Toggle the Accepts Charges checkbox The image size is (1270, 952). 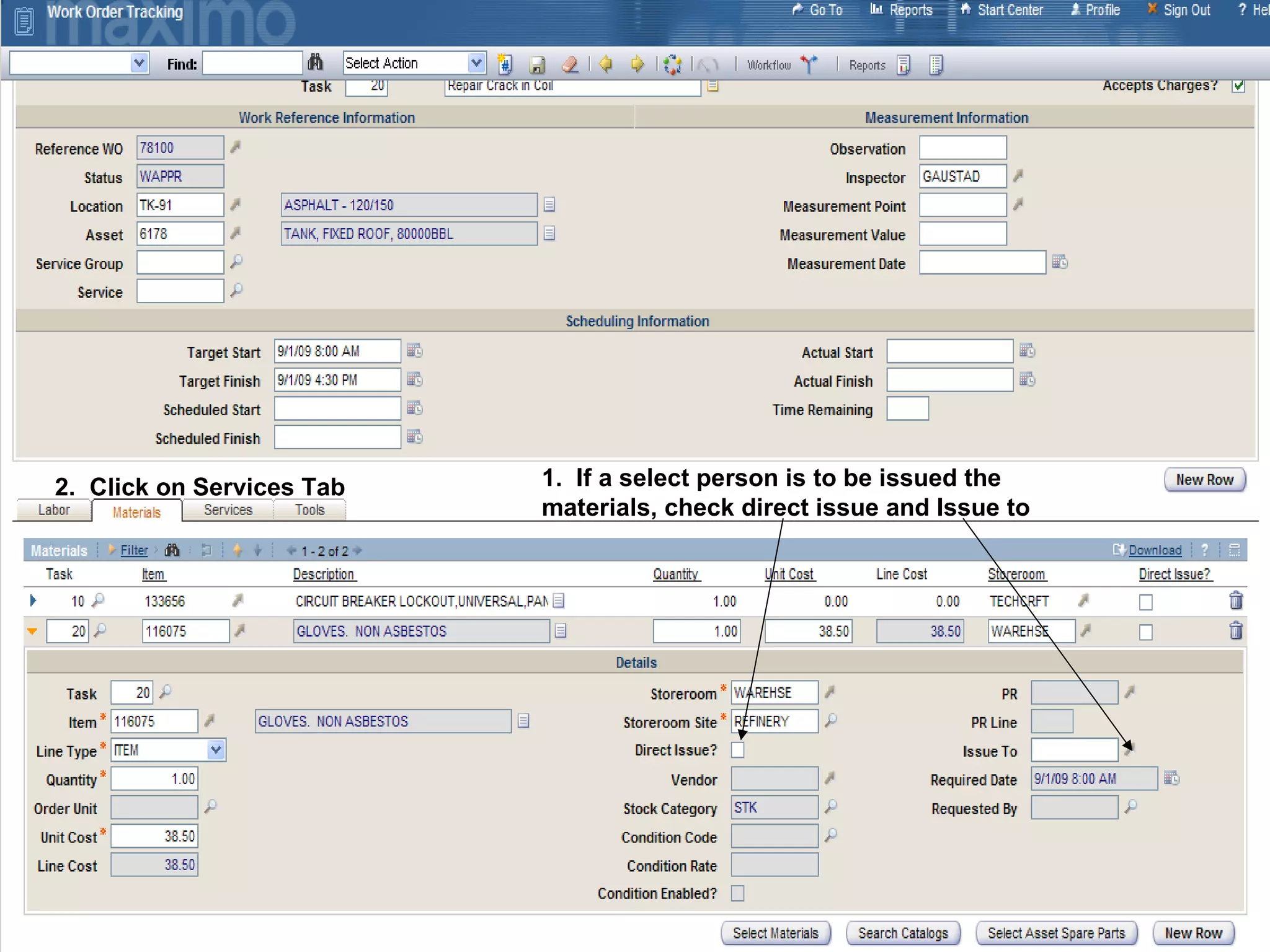coord(1238,86)
